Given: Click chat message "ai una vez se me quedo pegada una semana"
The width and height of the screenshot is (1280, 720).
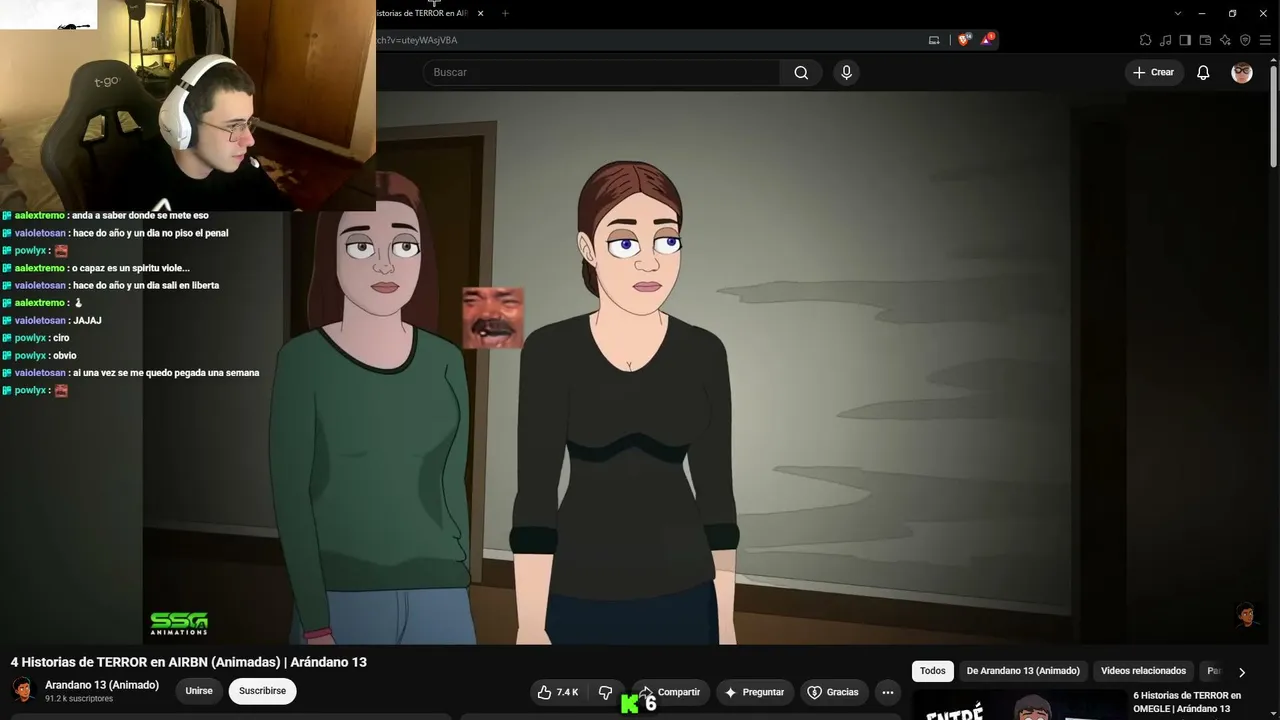Looking at the screenshot, I should pos(166,373).
